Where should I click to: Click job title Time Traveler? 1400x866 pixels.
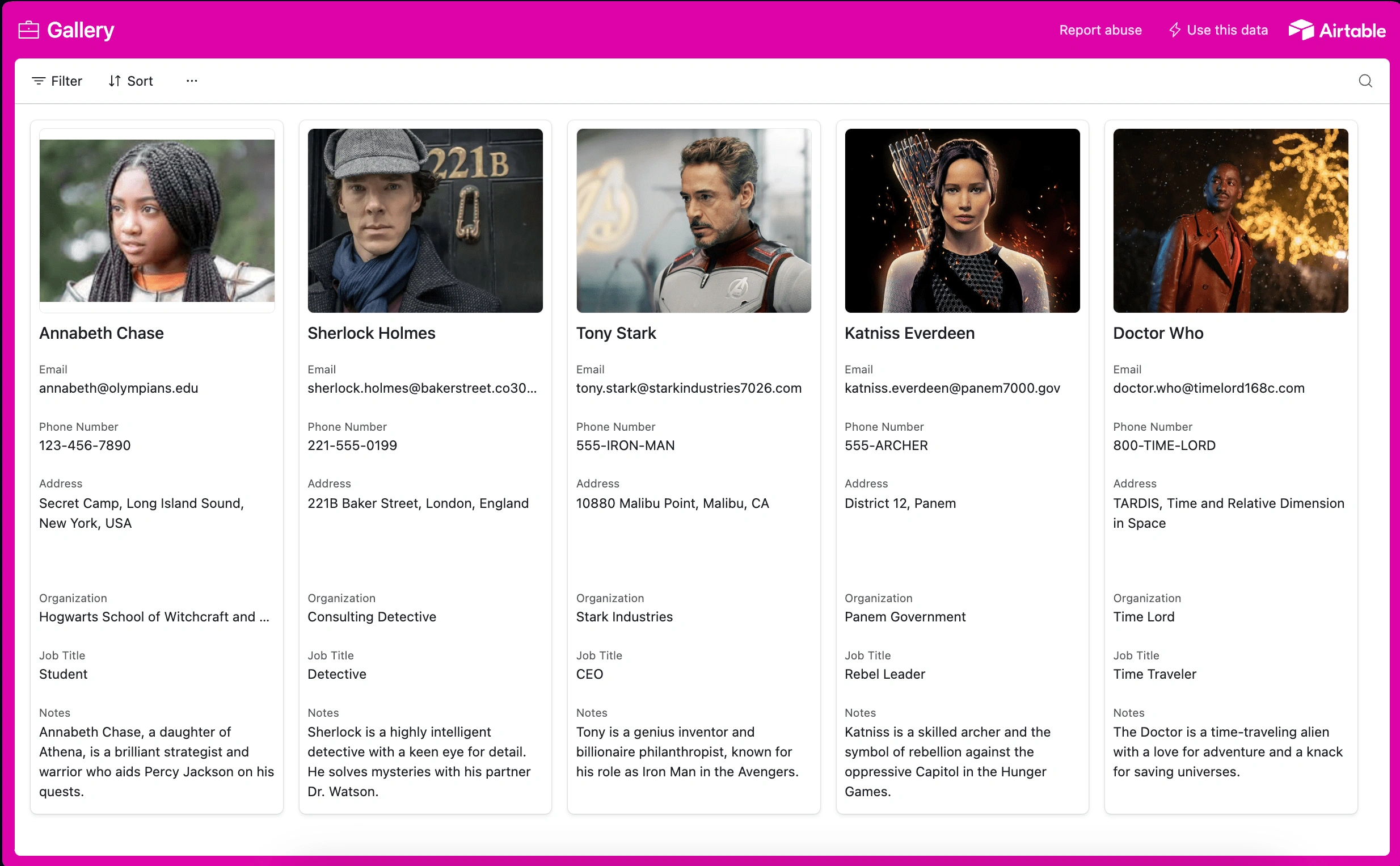[1154, 674]
